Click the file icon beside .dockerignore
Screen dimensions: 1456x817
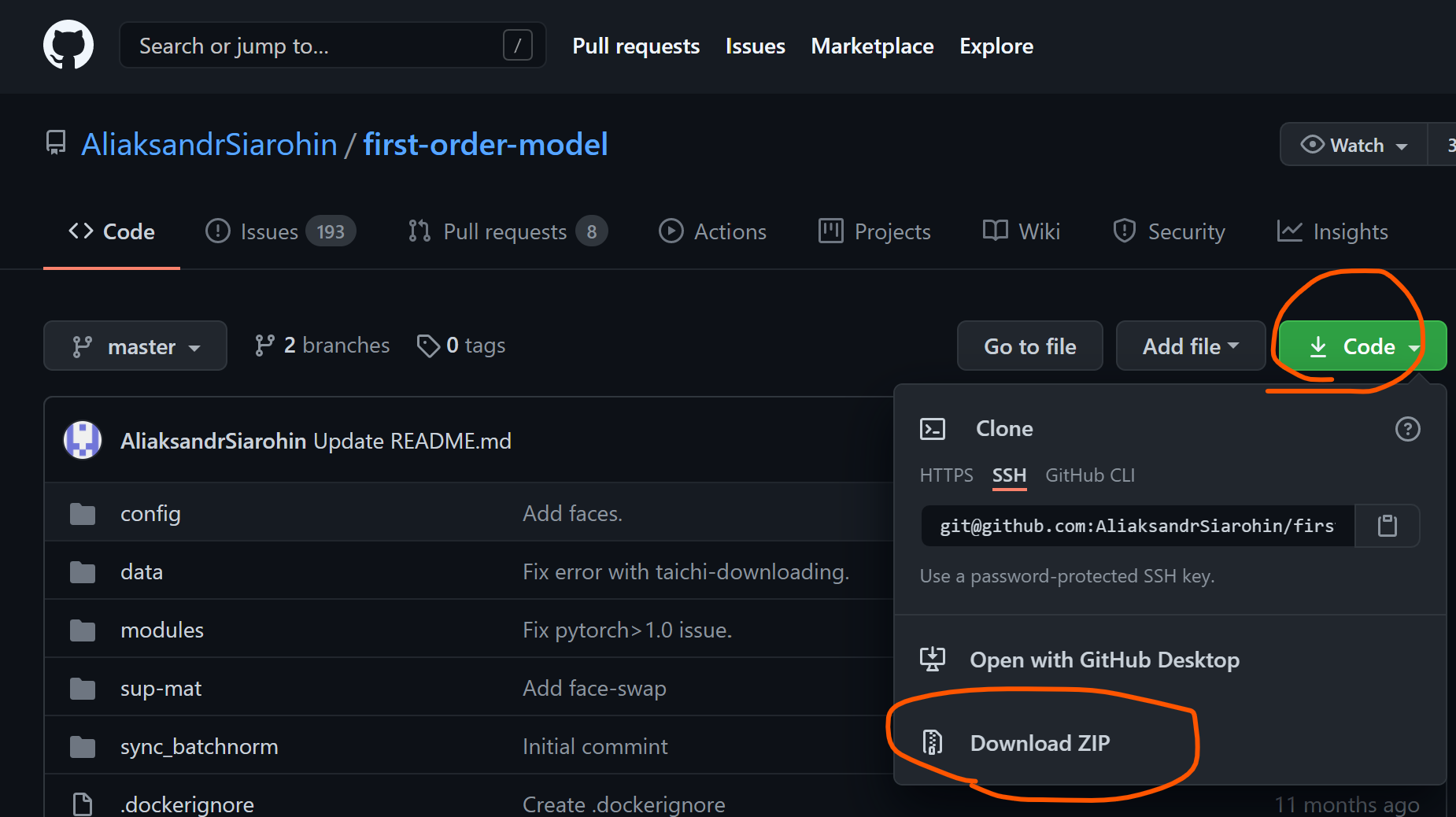83,804
